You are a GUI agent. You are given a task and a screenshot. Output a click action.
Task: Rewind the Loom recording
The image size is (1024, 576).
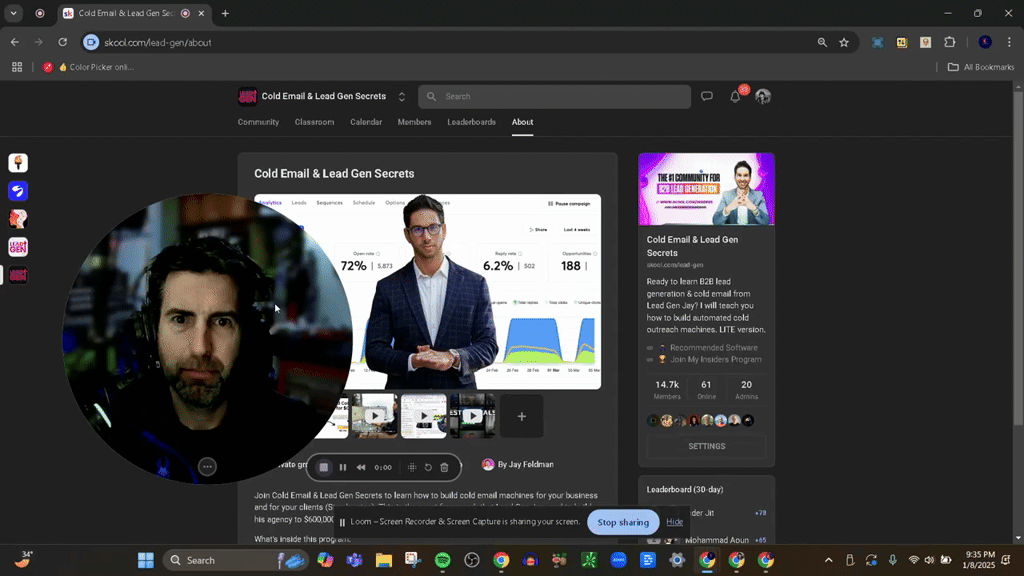[361, 468]
